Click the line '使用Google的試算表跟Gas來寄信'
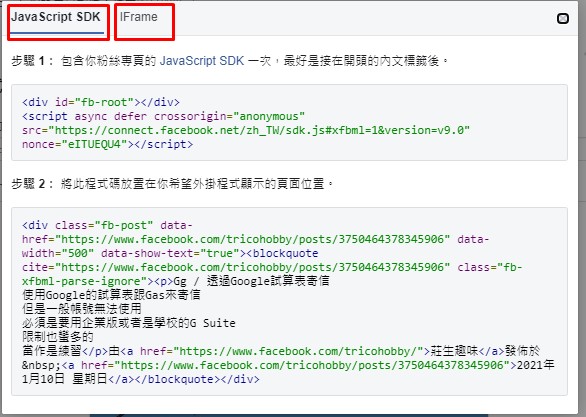This screenshot has height=417, width=586. (111, 295)
